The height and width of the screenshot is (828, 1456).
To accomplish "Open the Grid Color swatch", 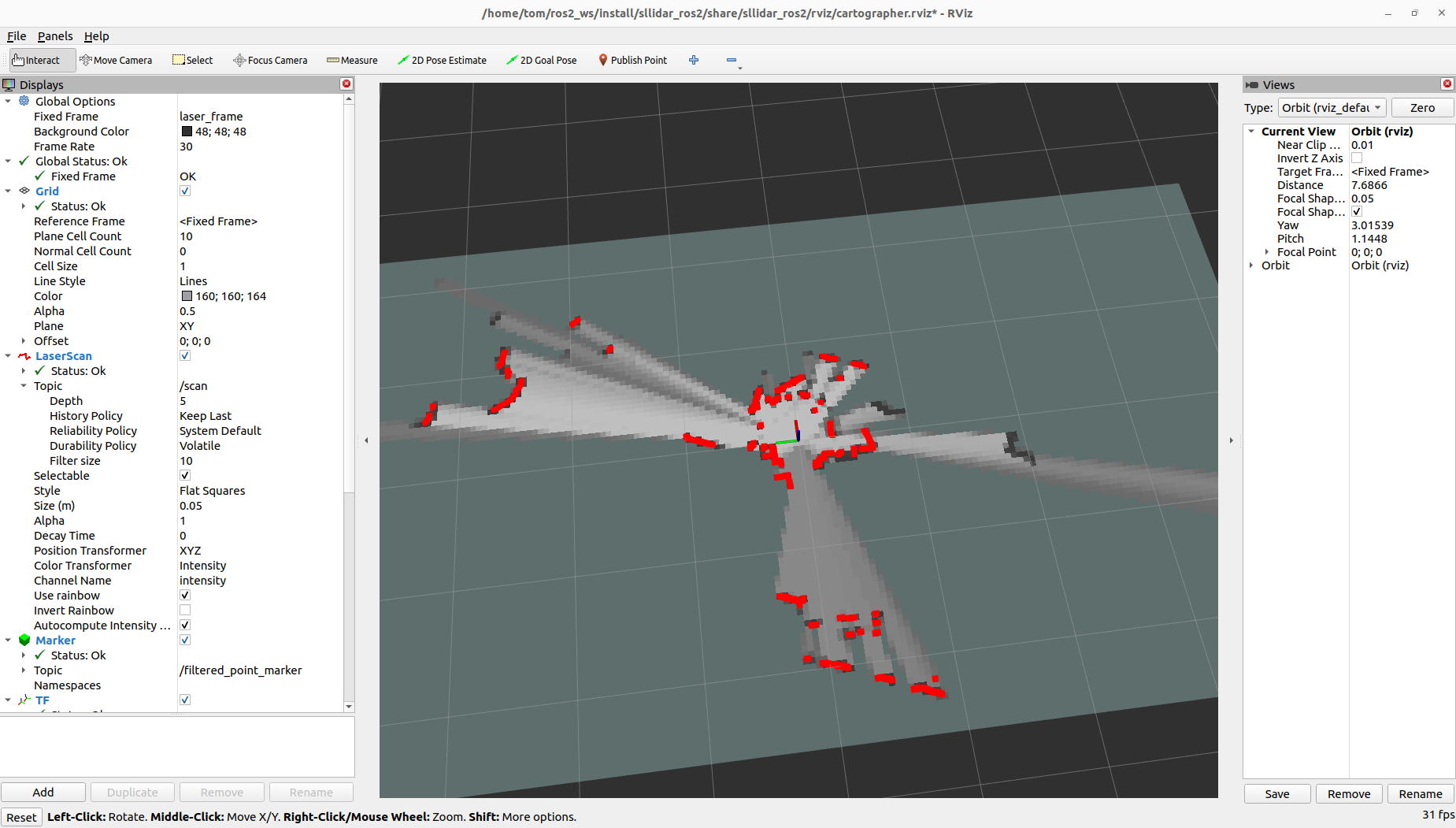I will pos(187,295).
